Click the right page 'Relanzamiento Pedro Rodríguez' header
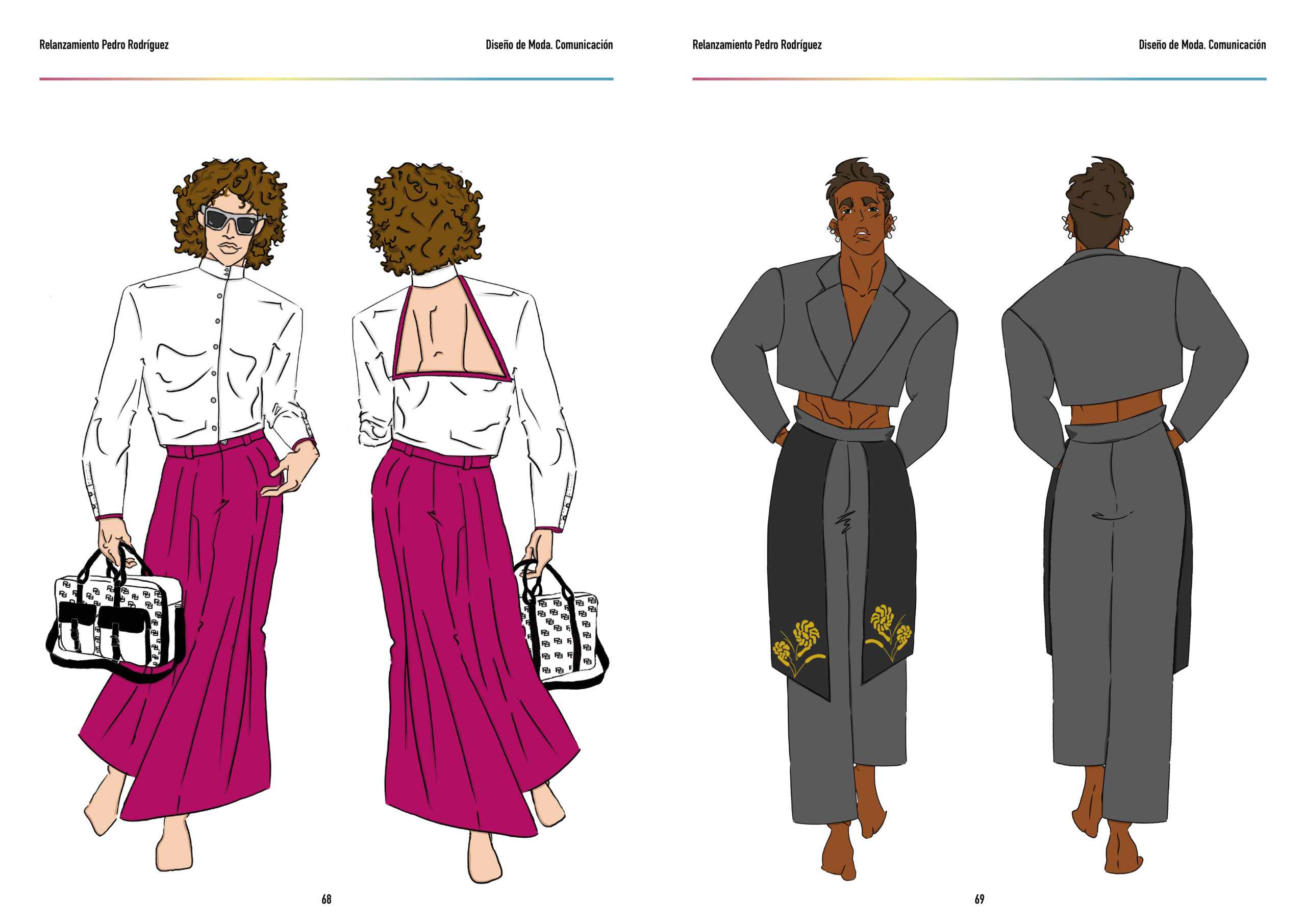Screen dimensions: 1306x924 tap(757, 45)
